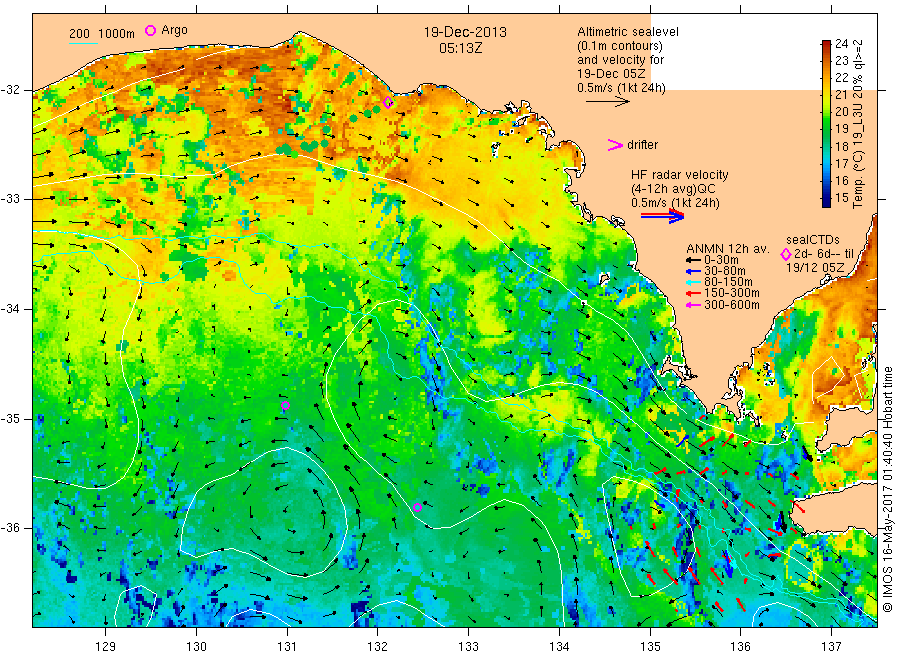Click the Argo float marker near 131E 35S

pos(285,406)
